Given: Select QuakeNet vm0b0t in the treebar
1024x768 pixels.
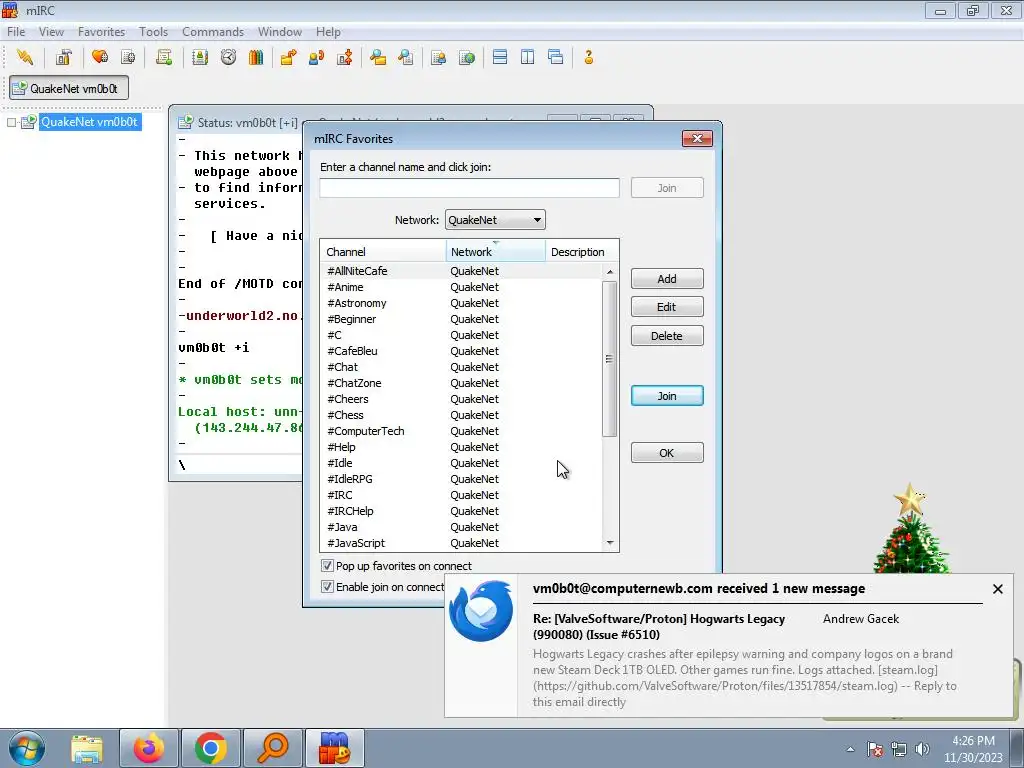Looking at the screenshot, I should [89, 122].
